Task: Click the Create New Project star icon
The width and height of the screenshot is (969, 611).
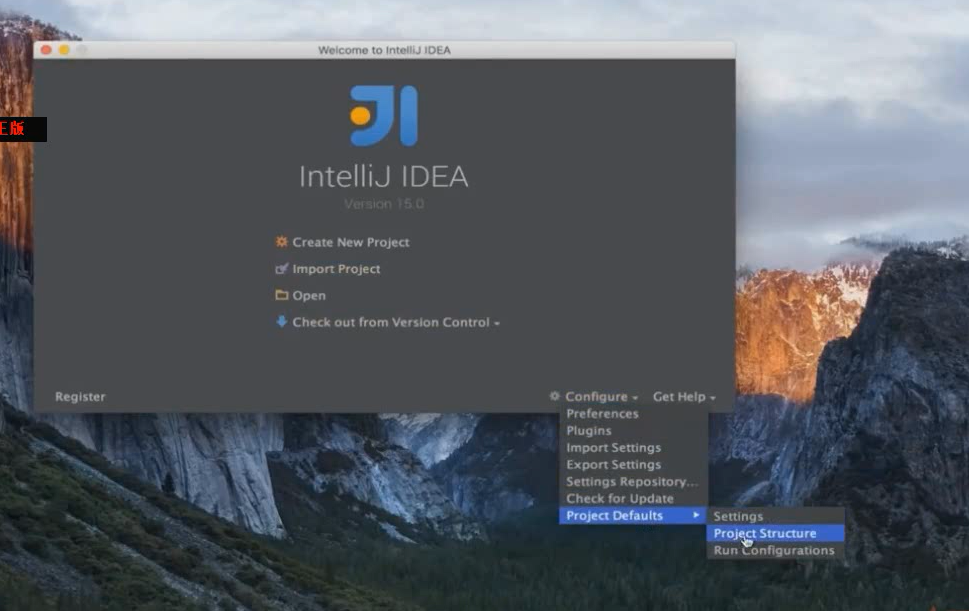Action: click(x=281, y=242)
